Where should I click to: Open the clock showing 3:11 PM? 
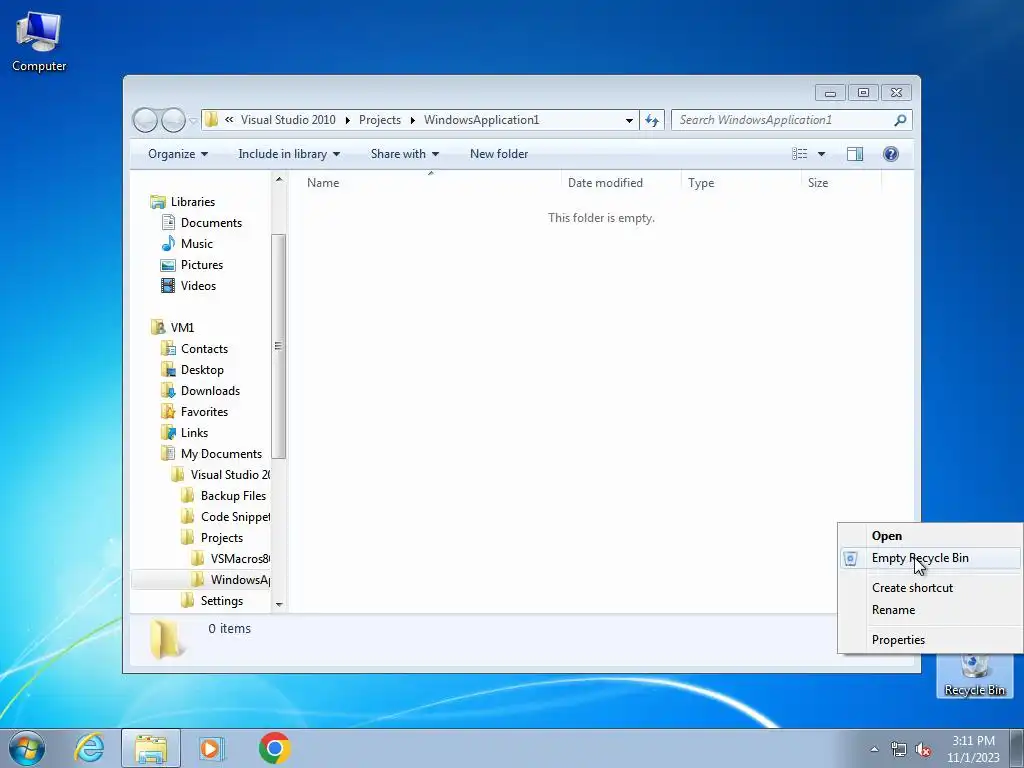(973, 749)
